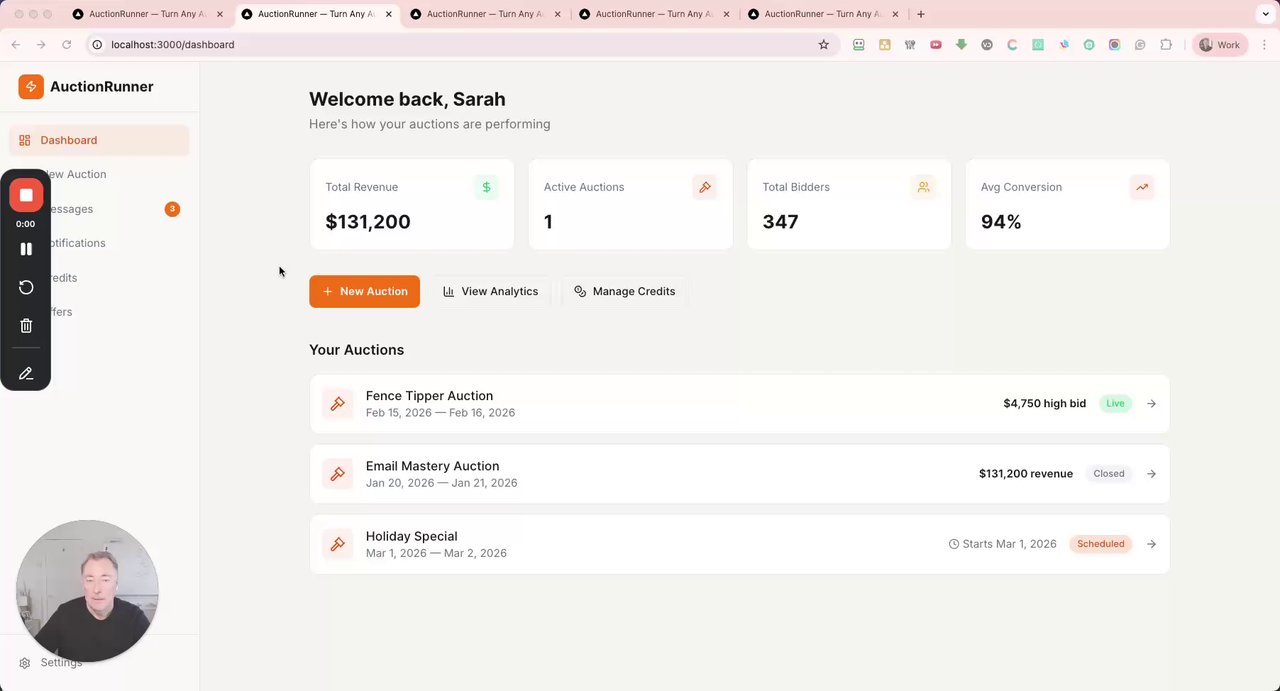Click the green down-arrow extension icon
Viewport: 1280px width, 691px height.
961,45
